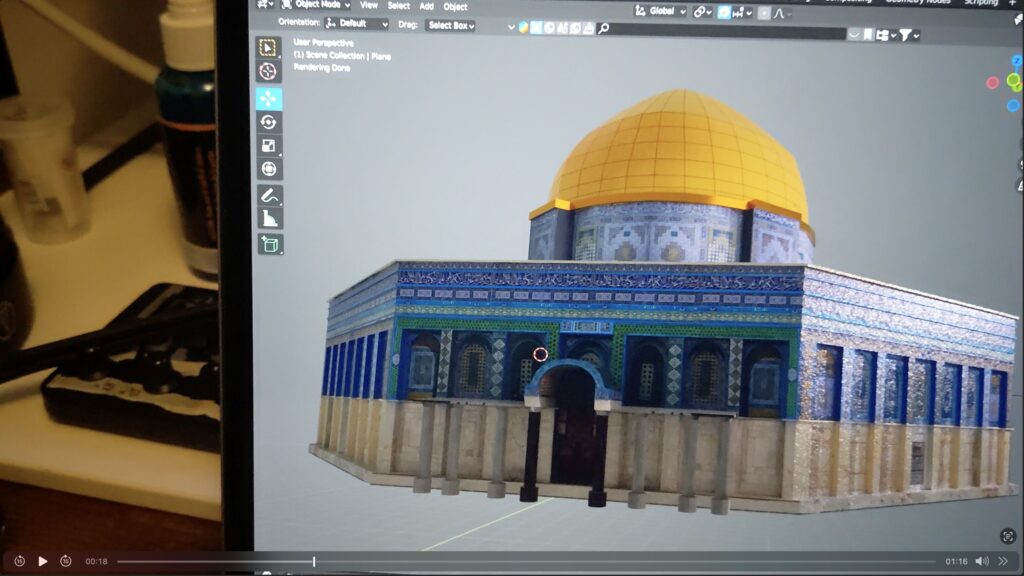Click the green Y axis gizmo circle

point(1014,81)
